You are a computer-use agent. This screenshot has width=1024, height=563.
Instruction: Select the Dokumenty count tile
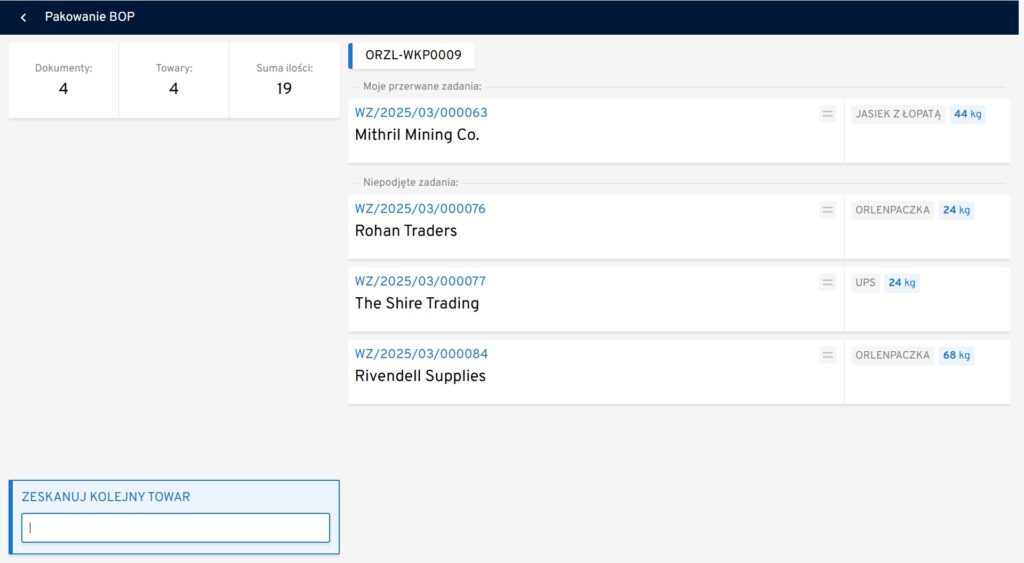click(x=64, y=80)
